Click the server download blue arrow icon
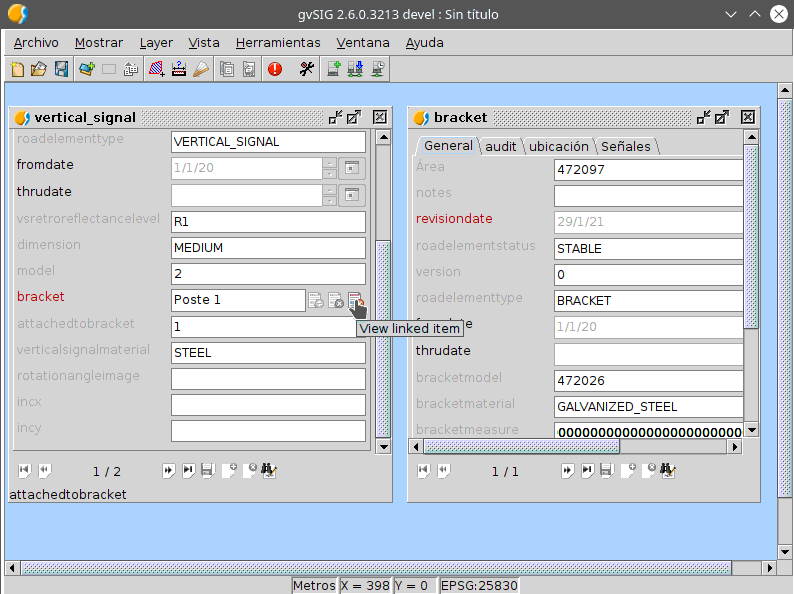794x594 pixels. pyautogui.click(x=355, y=69)
